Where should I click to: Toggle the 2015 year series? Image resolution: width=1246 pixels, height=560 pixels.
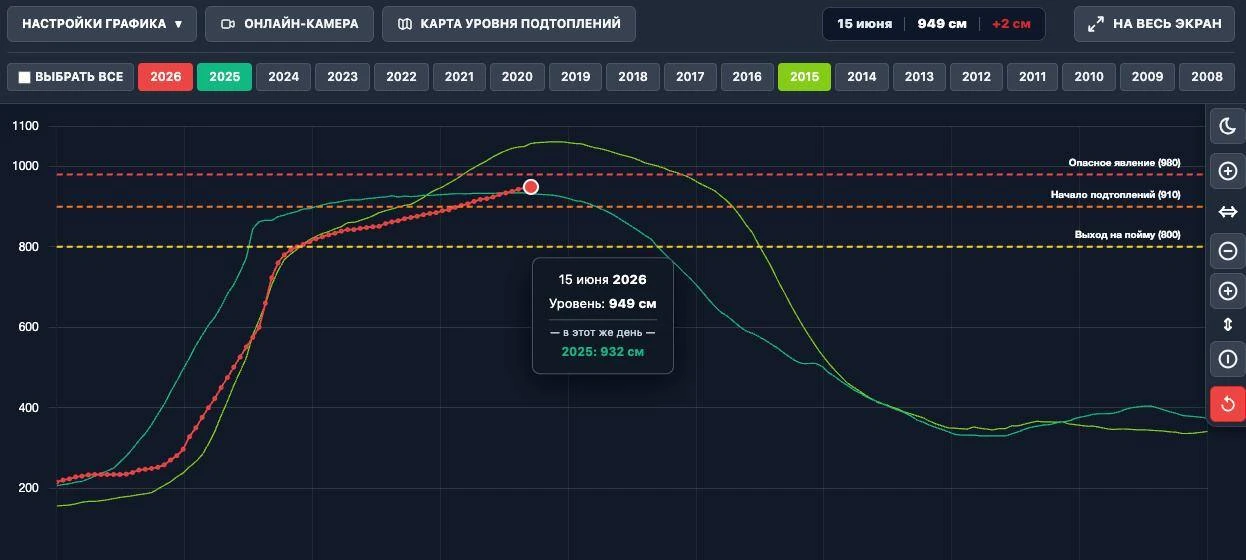point(804,77)
